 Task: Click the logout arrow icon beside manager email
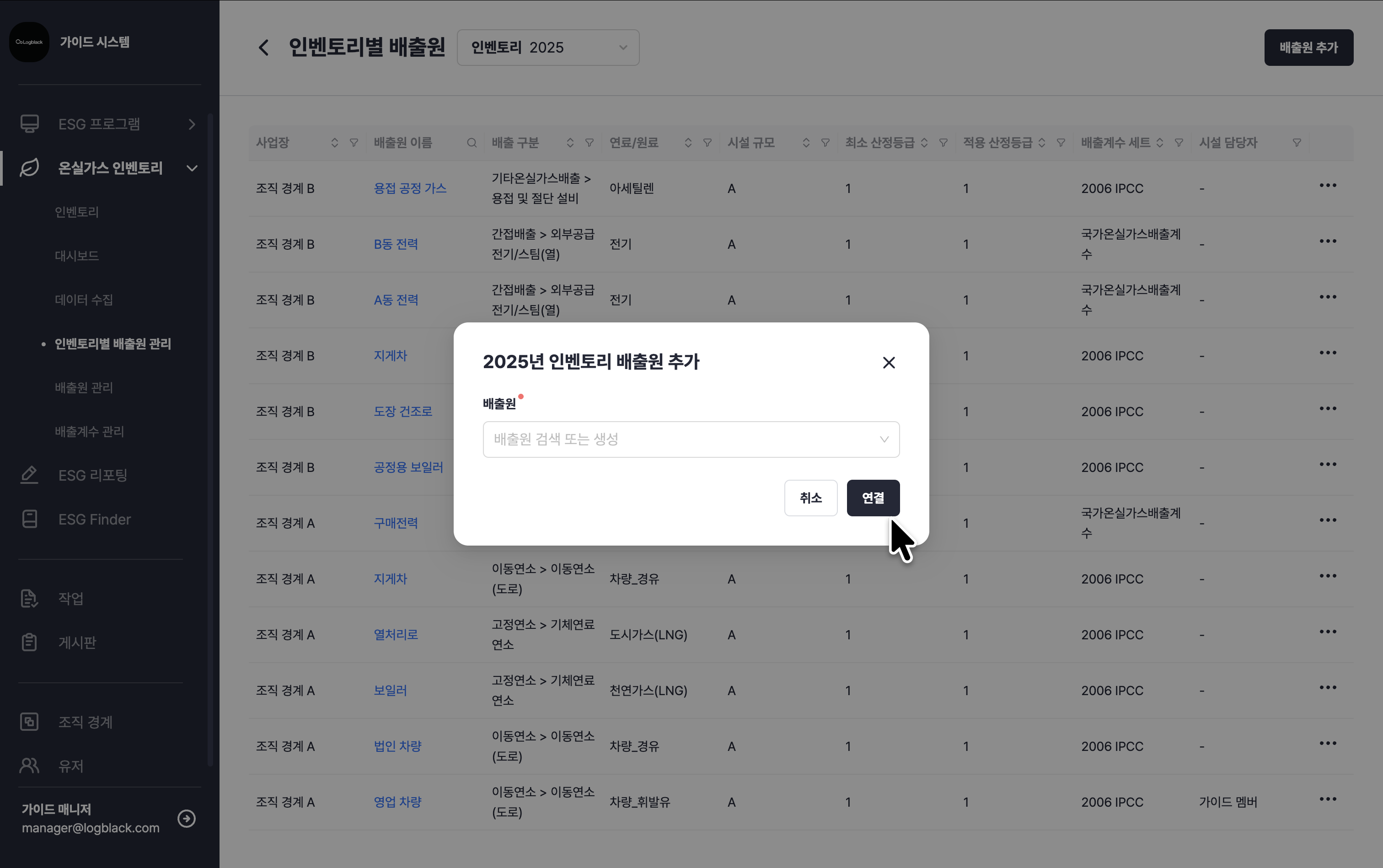(x=187, y=818)
